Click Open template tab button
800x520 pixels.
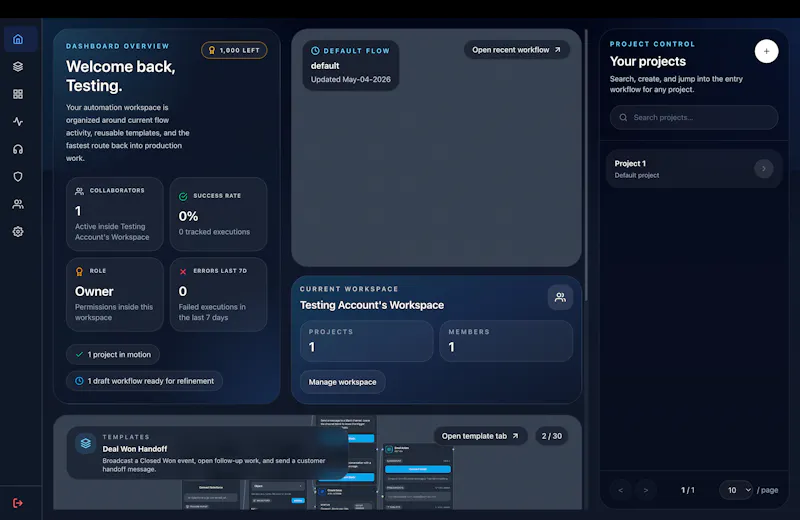[x=480, y=436]
